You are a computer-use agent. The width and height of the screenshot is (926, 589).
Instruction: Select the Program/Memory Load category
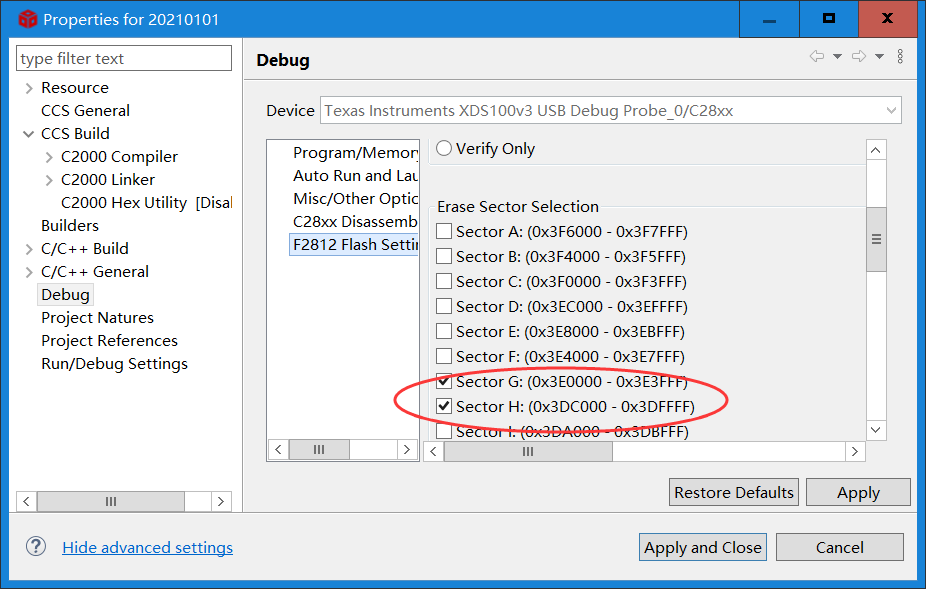pyautogui.click(x=354, y=153)
